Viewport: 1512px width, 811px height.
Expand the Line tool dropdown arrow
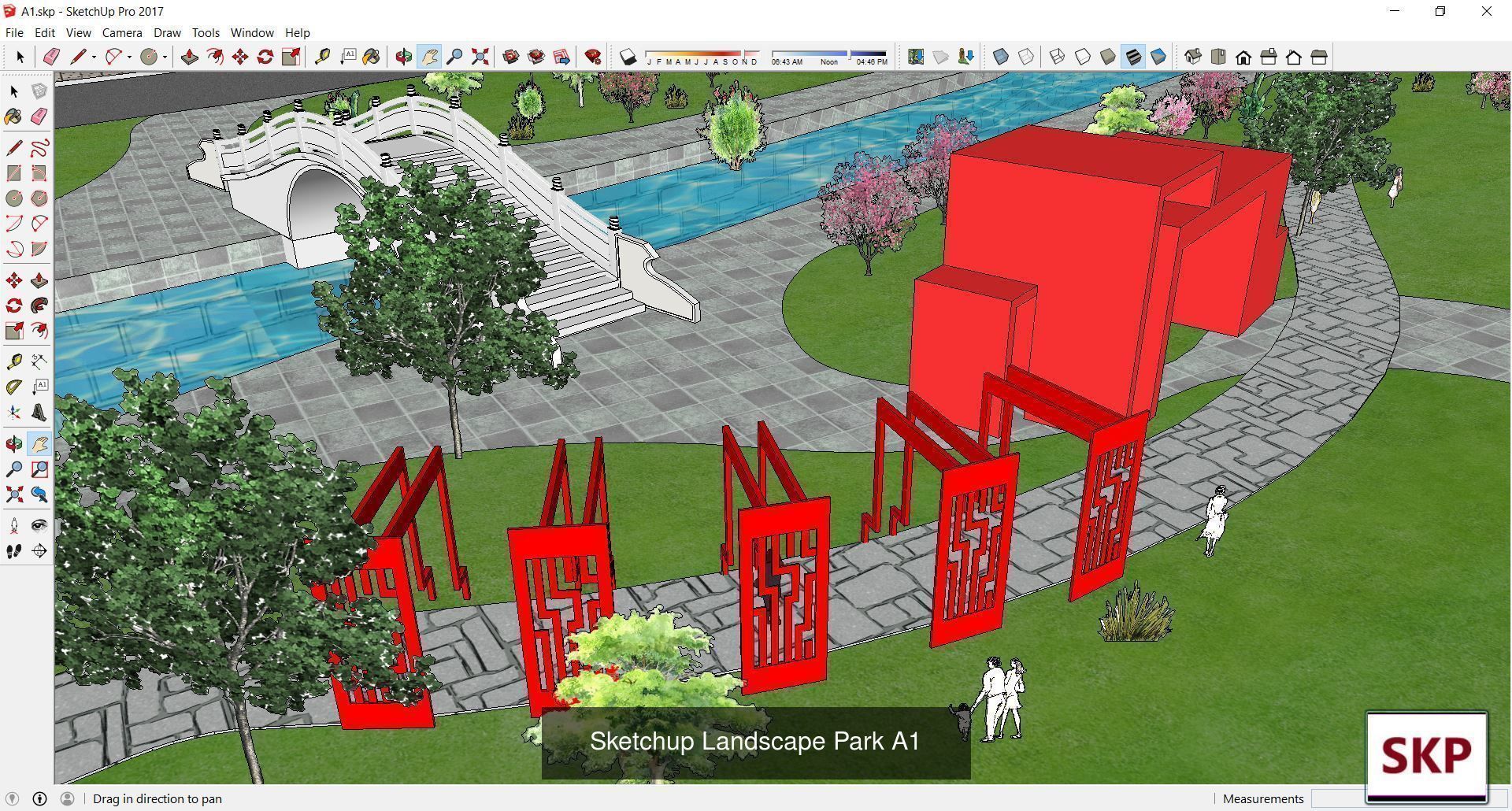point(94,57)
